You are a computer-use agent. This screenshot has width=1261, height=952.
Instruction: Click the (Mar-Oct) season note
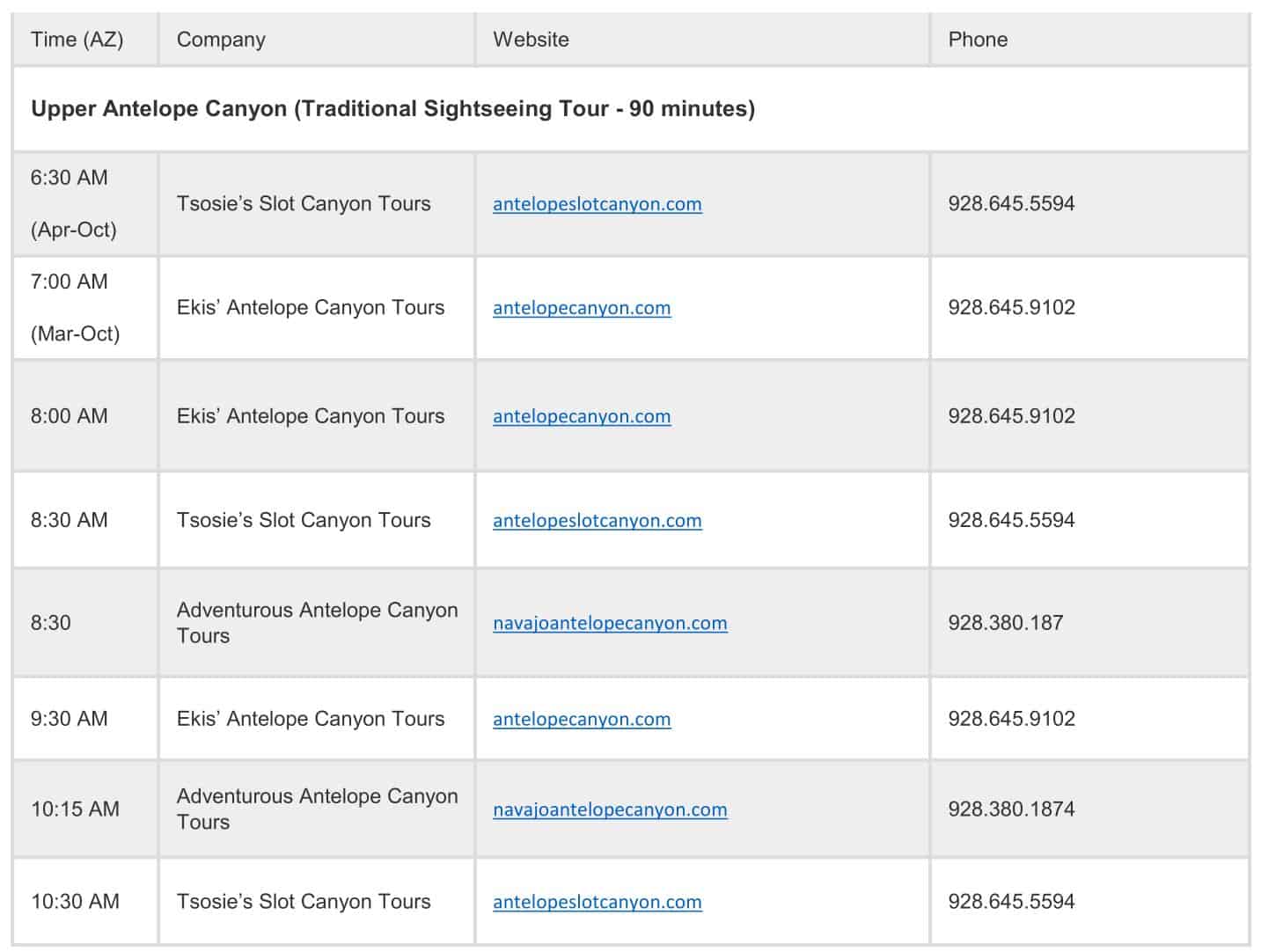tap(76, 334)
